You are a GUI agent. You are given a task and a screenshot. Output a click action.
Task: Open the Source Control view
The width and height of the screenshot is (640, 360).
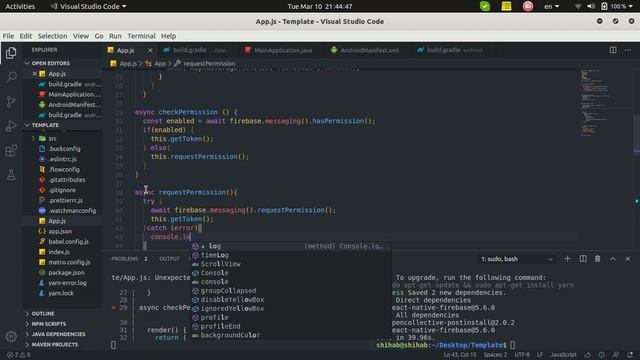point(11,101)
